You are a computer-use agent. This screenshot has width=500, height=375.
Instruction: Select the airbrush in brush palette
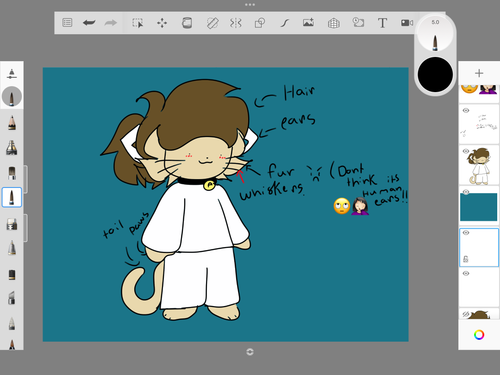[12, 147]
